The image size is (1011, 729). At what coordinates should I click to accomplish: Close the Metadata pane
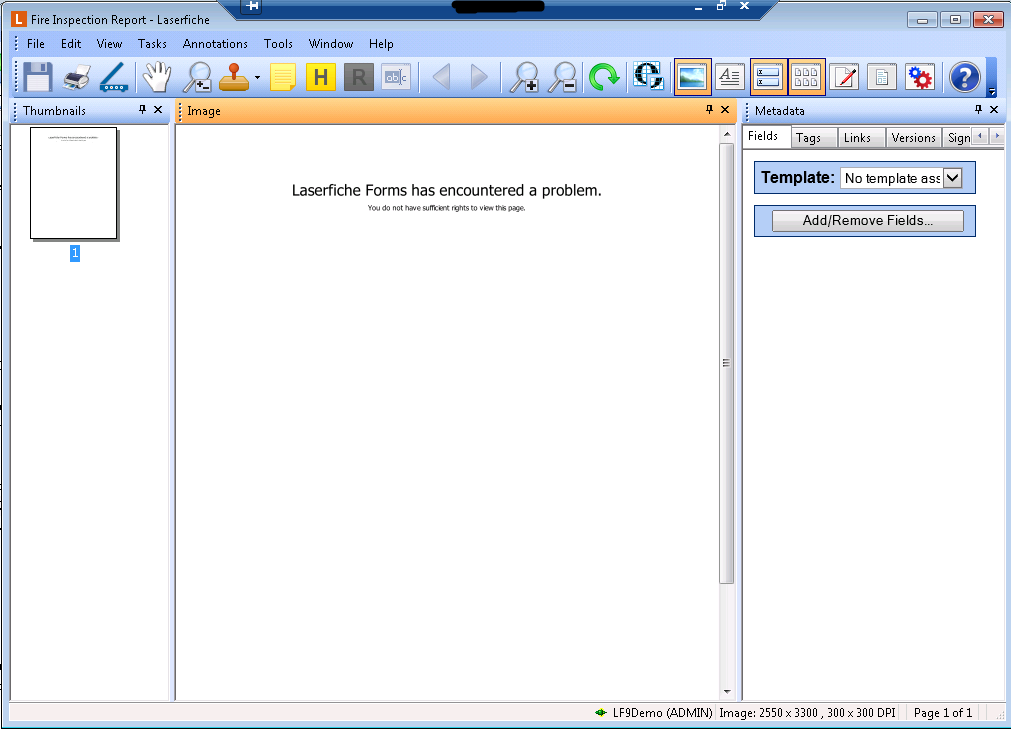coord(994,110)
